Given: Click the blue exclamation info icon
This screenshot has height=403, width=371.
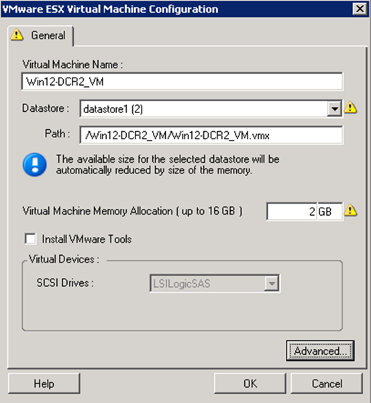Looking at the screenshot, I should (x=35, y=165).
